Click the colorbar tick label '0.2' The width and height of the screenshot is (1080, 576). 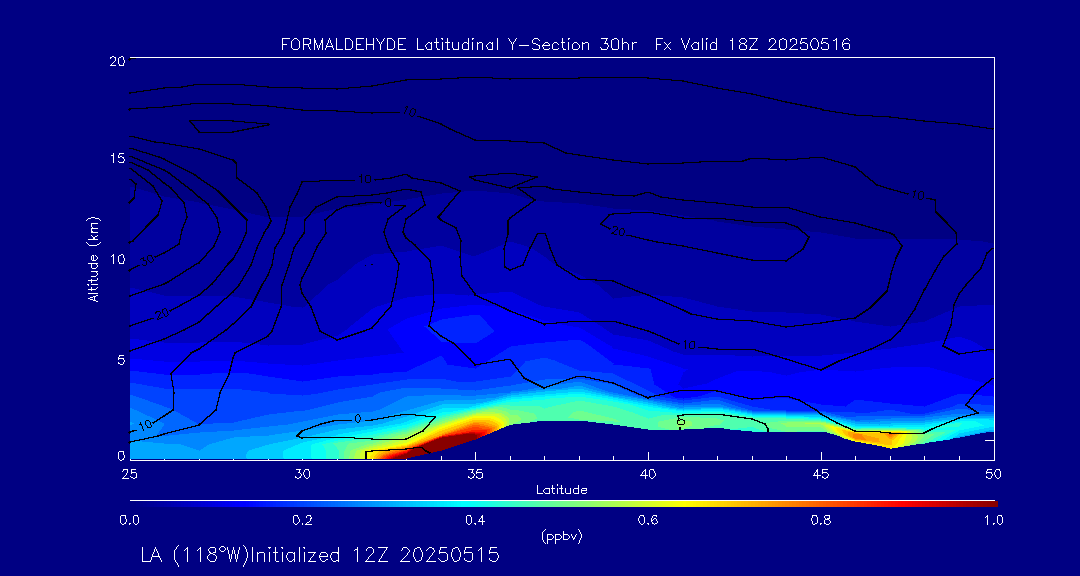click(303, 520)
